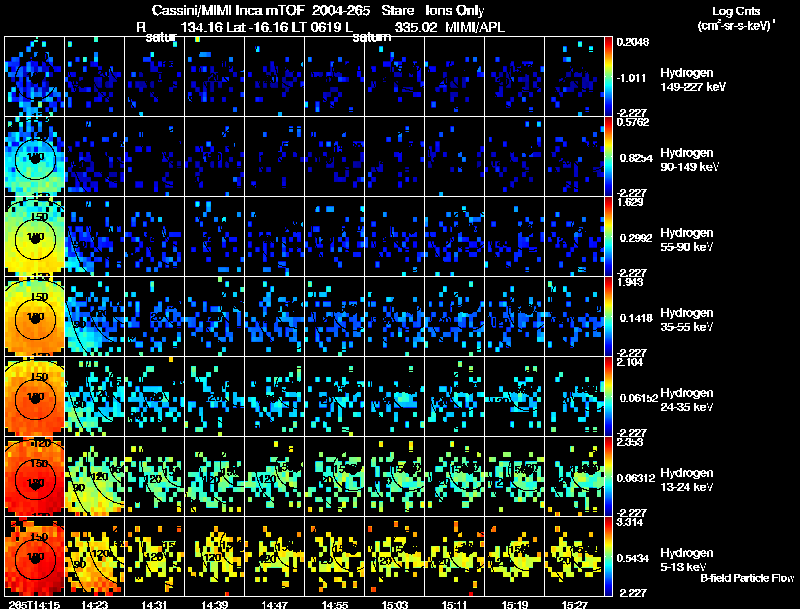Open the 14:15 panel of Hydrogen 35-55 keV
800x609 pixels.
point(34,317)
